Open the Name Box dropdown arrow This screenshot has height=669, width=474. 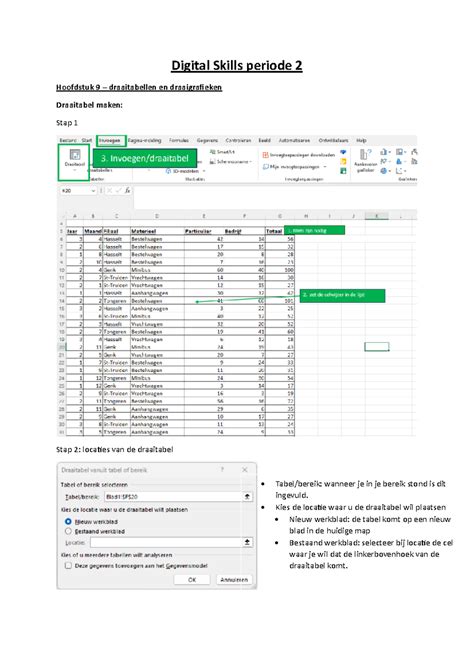tap(93, 191)
